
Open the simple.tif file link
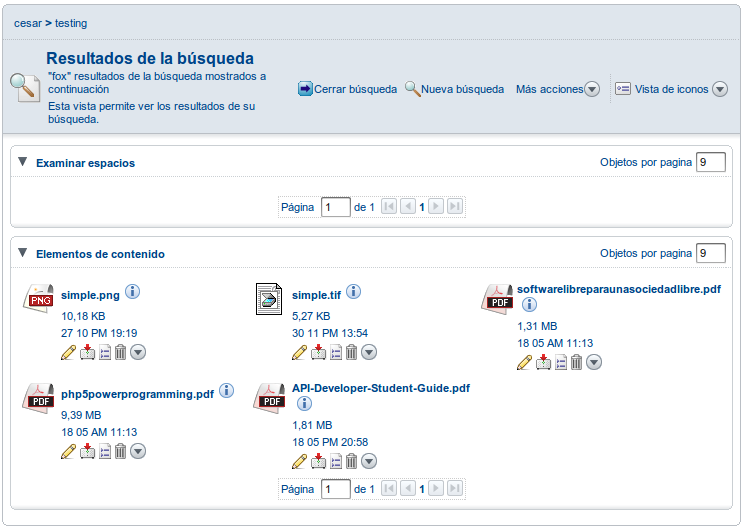tap(316, 295)
